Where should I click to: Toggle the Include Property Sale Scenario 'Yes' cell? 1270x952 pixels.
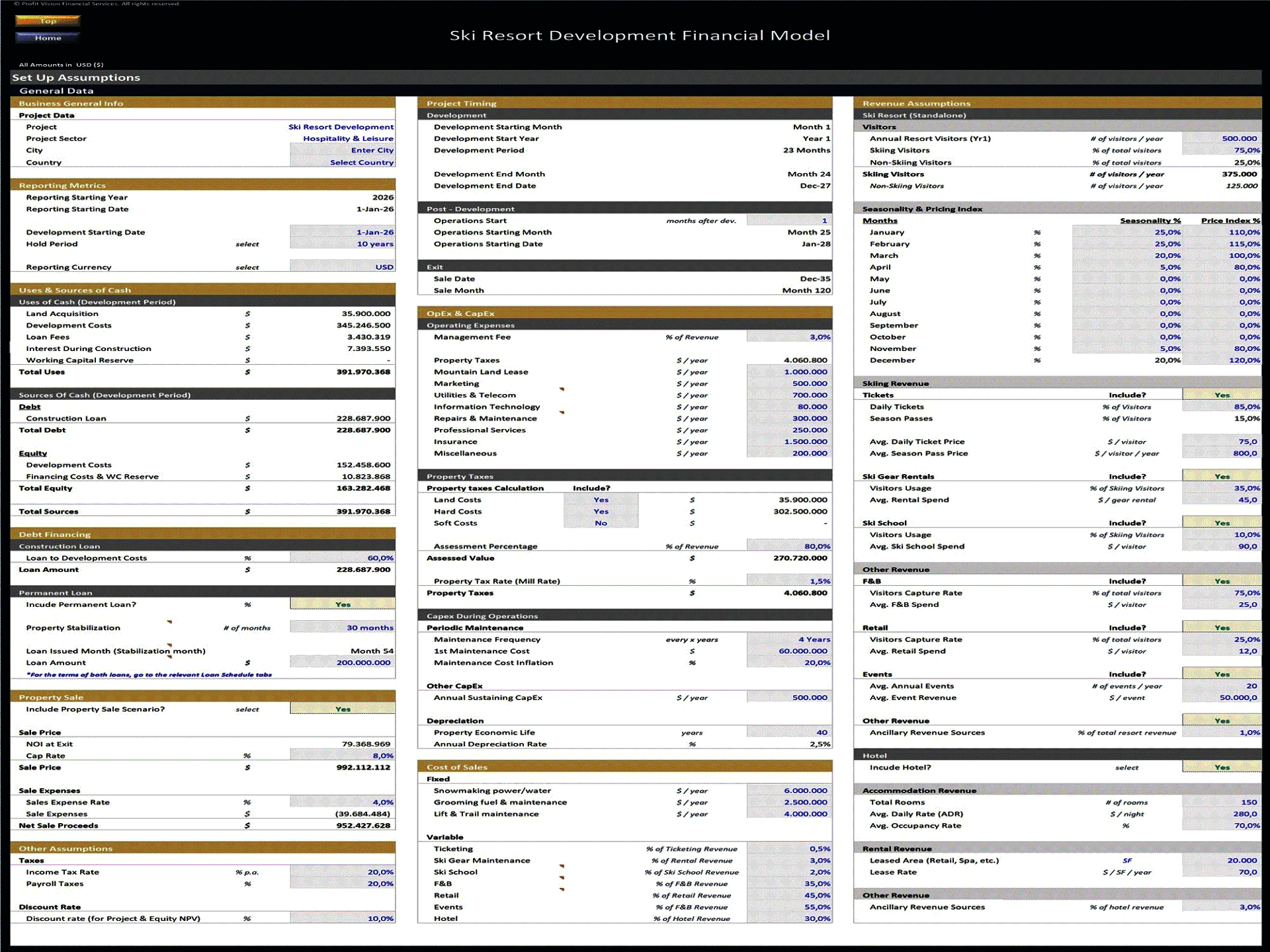tap(343, 709)
